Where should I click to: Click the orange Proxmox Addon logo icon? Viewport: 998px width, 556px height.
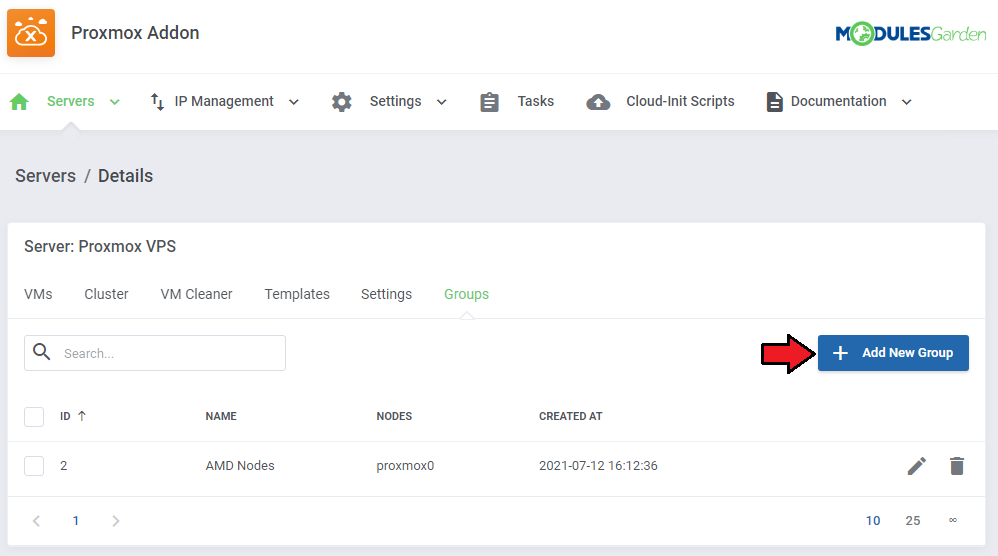pyautogui.click(x=31, y=33)
